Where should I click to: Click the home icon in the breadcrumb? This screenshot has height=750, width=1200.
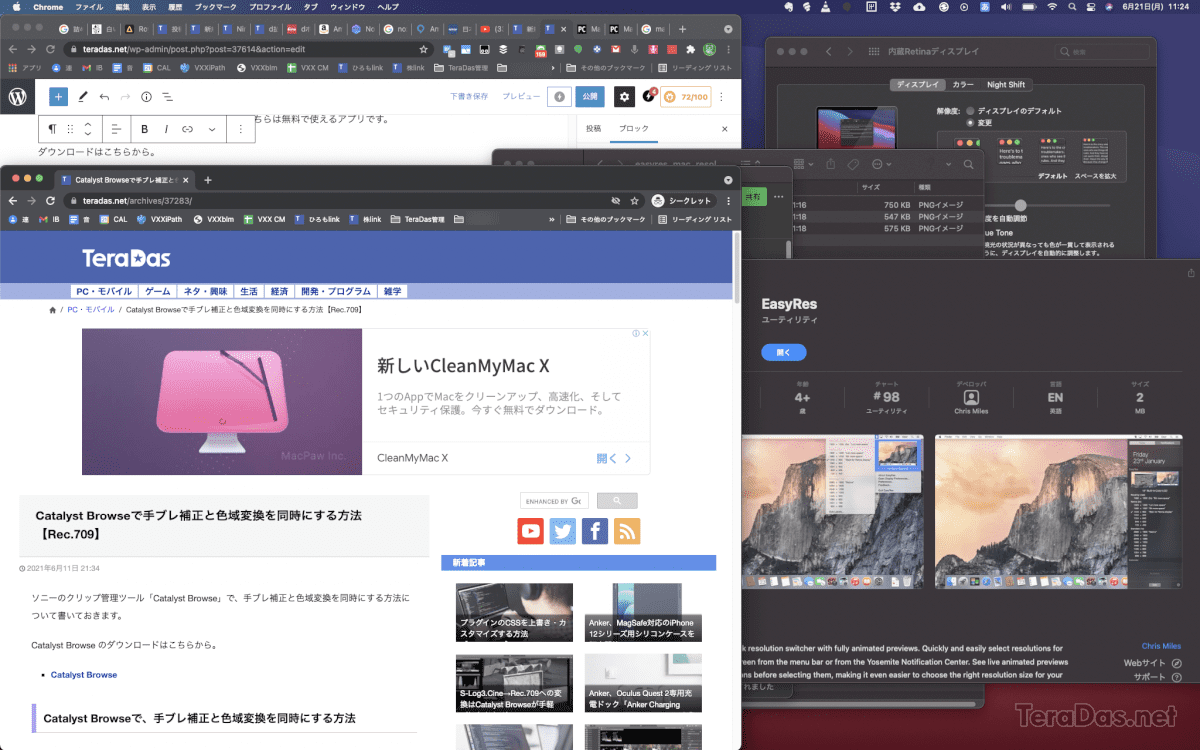click(x=53, y=310)
